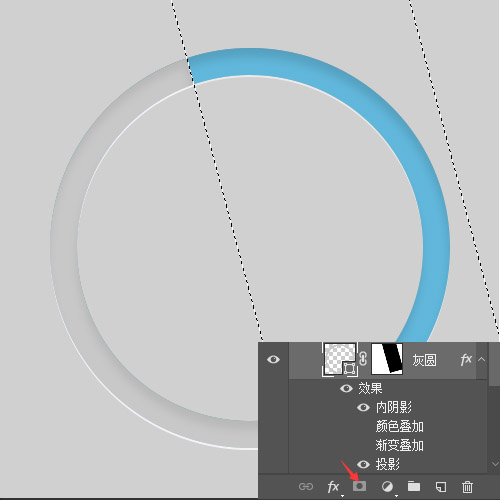Open the fx layer style menu

[333, 487]
